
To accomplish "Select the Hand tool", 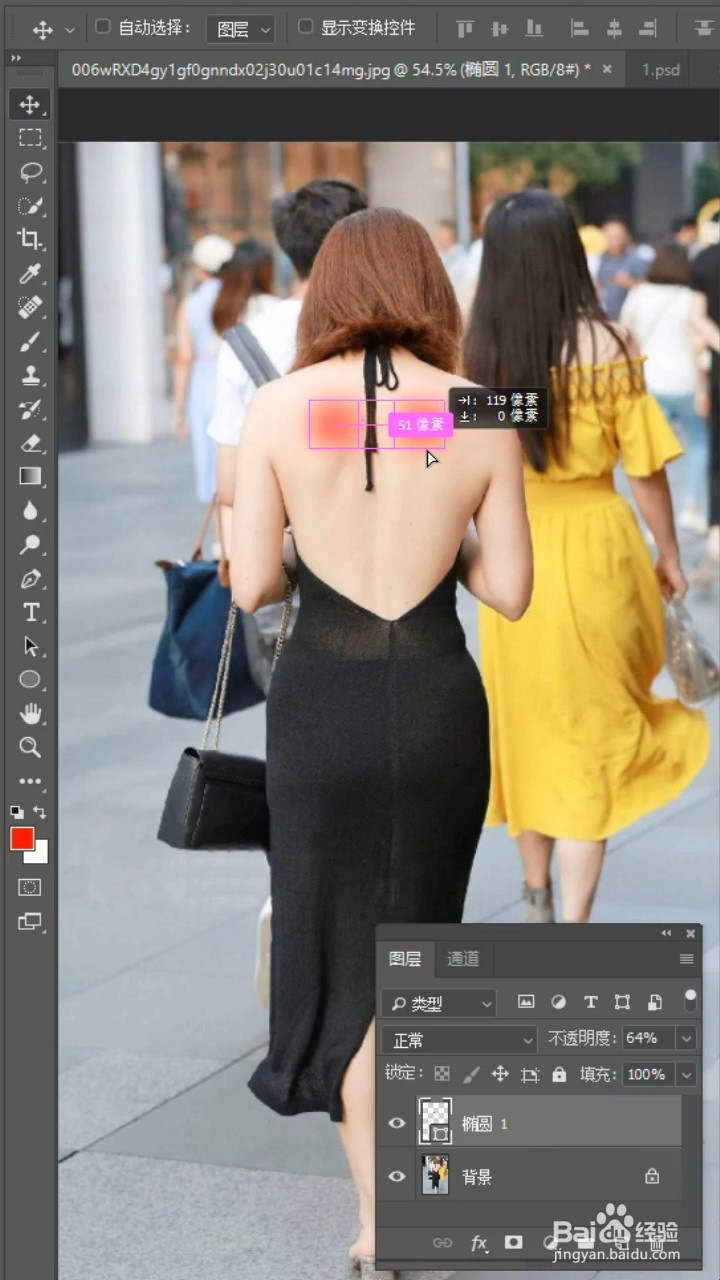I will [x=30, y=714].
